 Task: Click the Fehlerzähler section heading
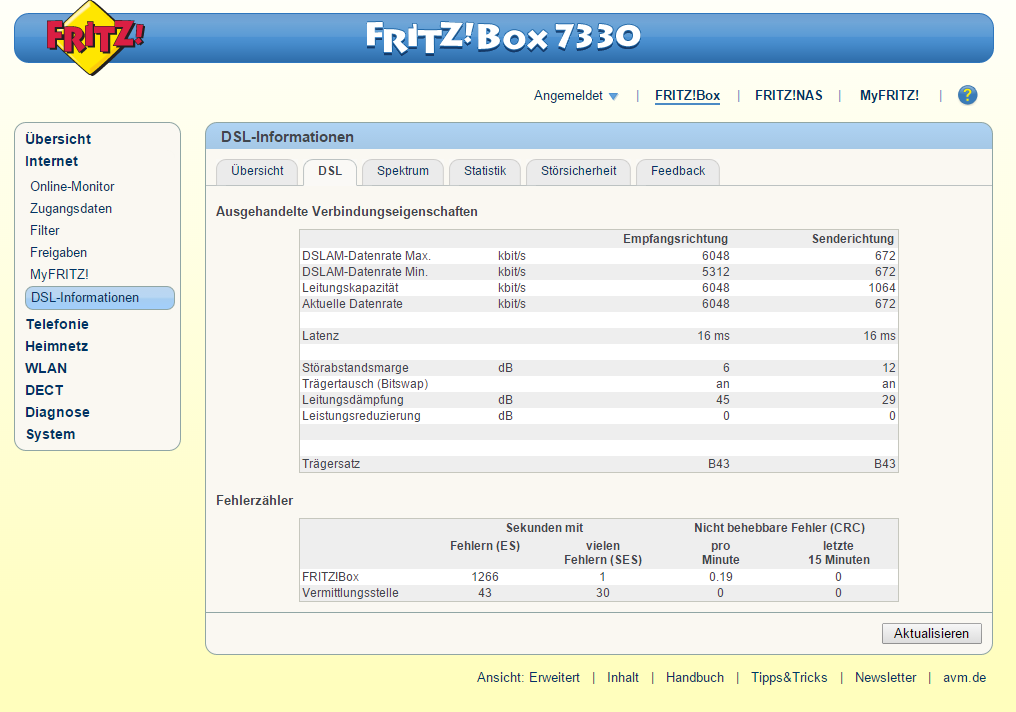254,501
